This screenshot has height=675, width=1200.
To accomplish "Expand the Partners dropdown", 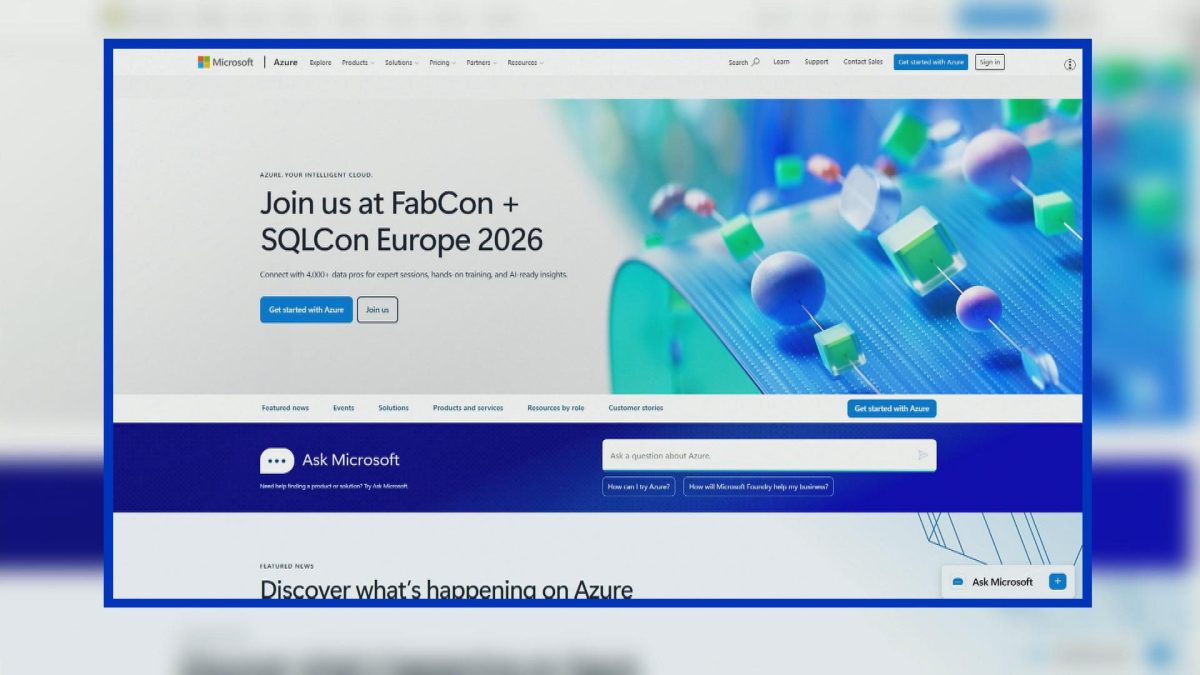I will click(x=481, y=62).
